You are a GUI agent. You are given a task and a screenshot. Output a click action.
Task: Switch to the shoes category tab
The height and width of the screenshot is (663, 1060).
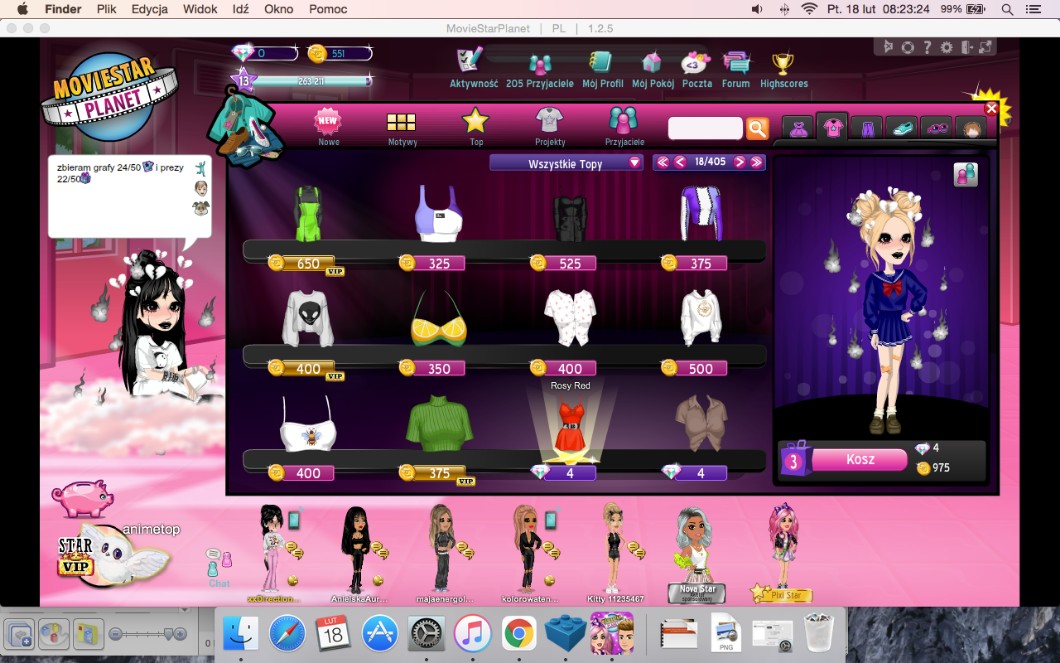point(902,128)
